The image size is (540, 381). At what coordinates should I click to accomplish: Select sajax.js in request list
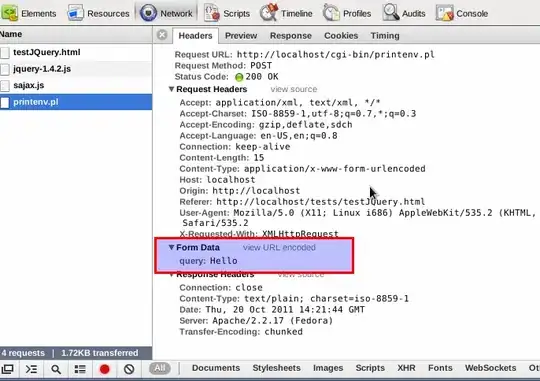[x=76, y=85]
